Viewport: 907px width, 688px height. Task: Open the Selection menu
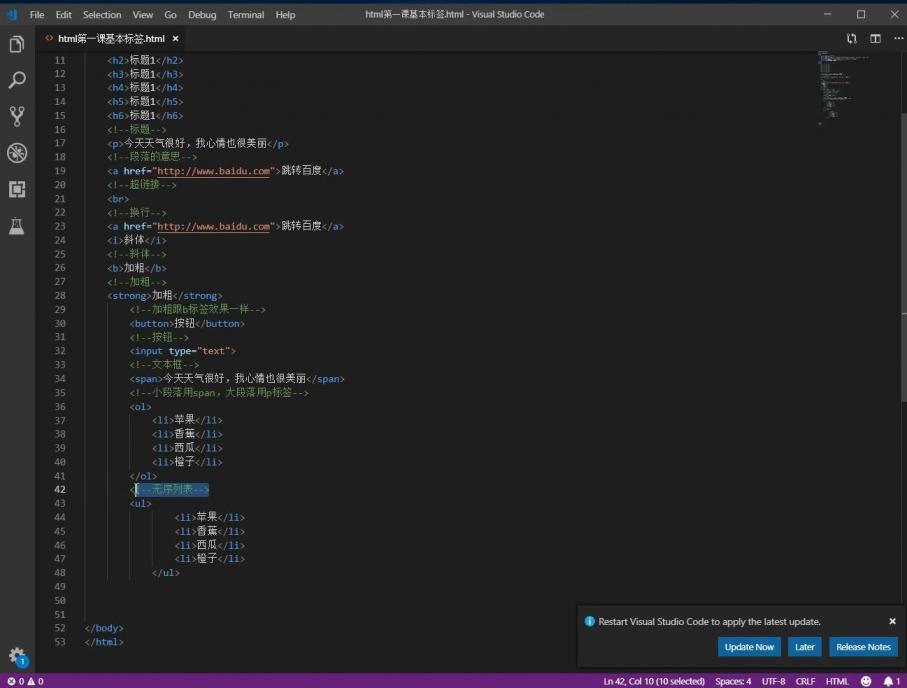102,15
